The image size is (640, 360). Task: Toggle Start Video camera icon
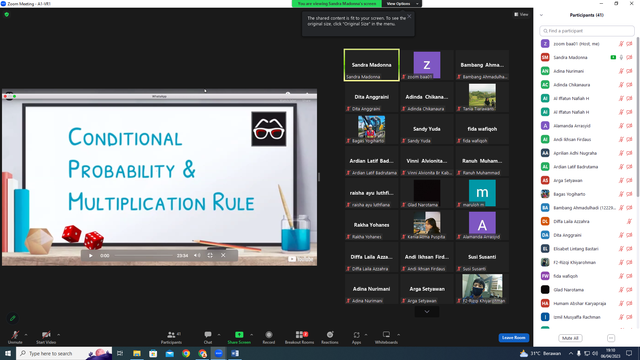[46, 335]
